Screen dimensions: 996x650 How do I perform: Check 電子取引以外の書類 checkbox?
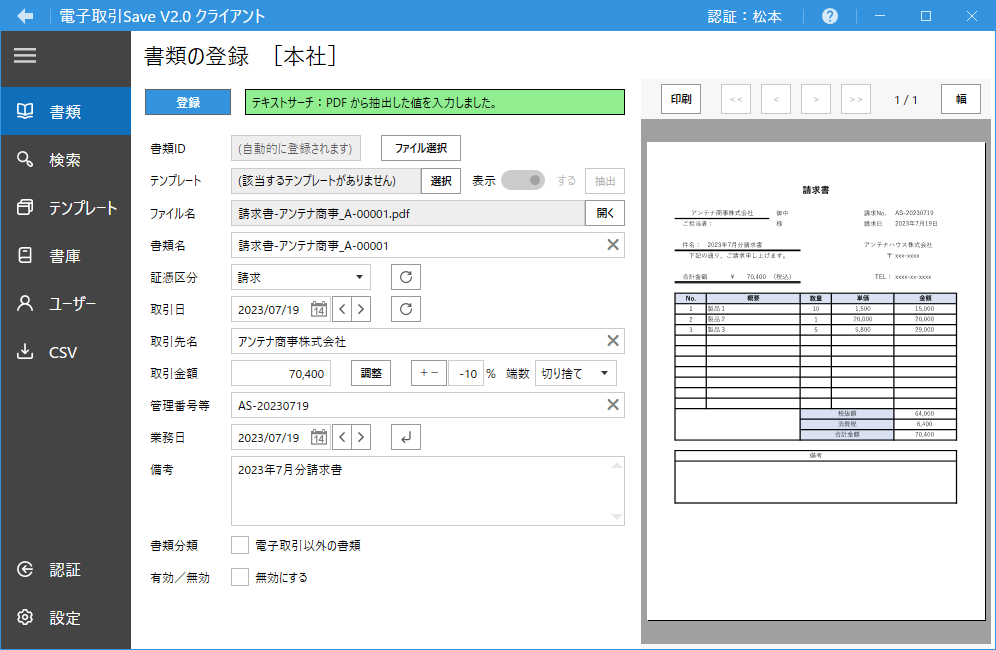point(240,545)
